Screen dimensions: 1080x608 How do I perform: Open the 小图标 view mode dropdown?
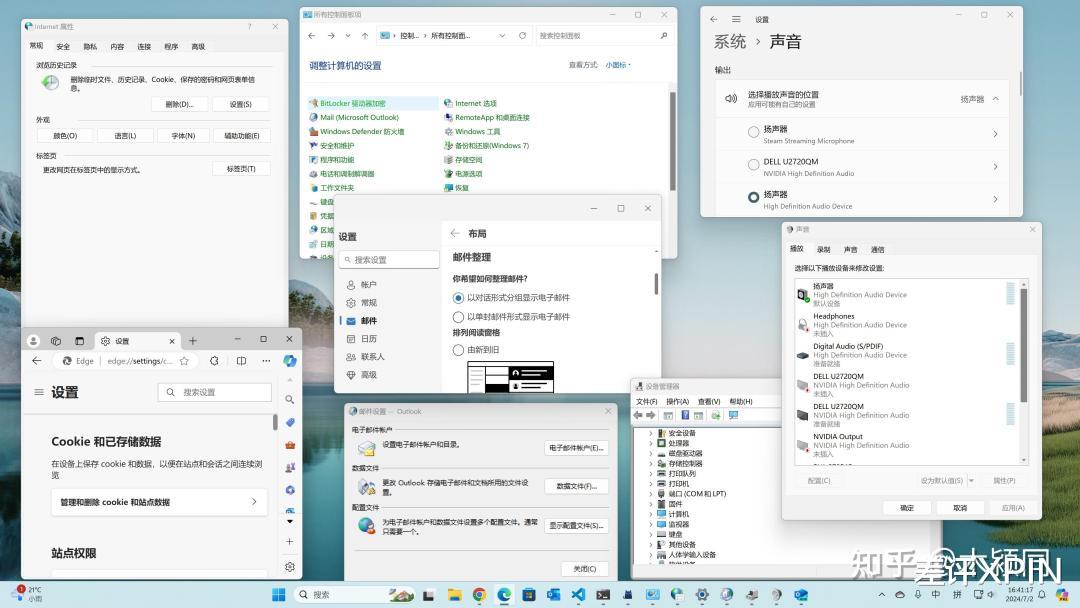[618, 65]
